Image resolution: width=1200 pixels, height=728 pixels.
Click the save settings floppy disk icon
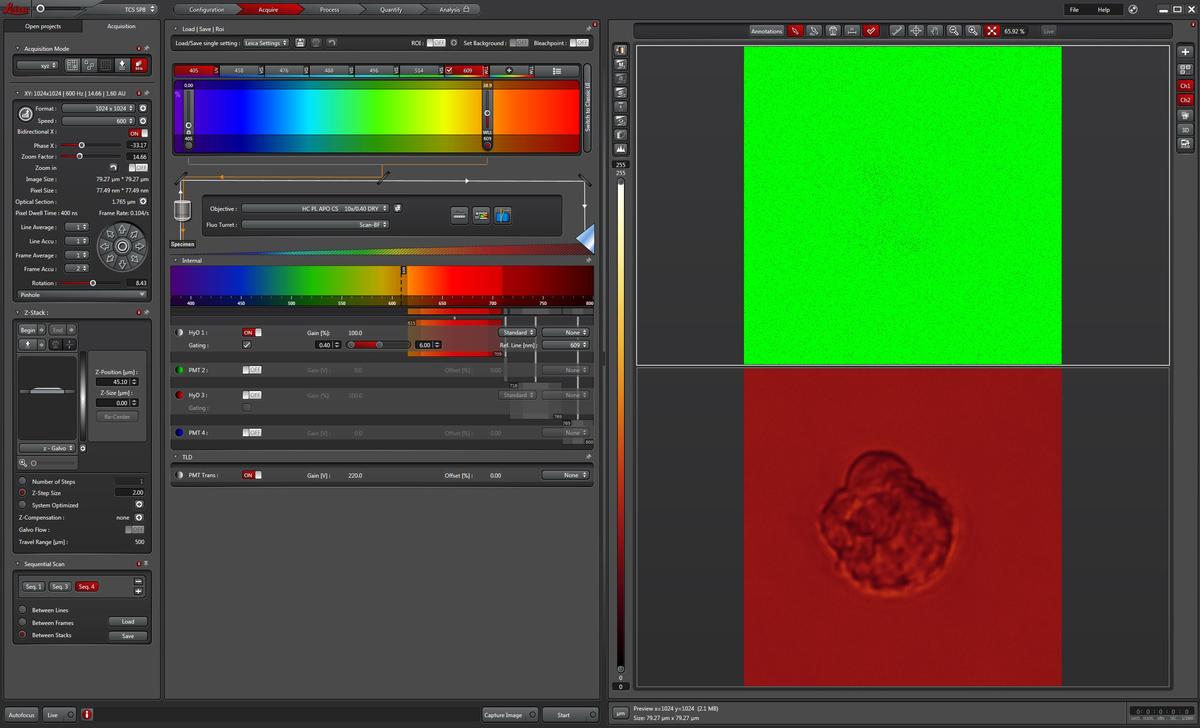300,43
